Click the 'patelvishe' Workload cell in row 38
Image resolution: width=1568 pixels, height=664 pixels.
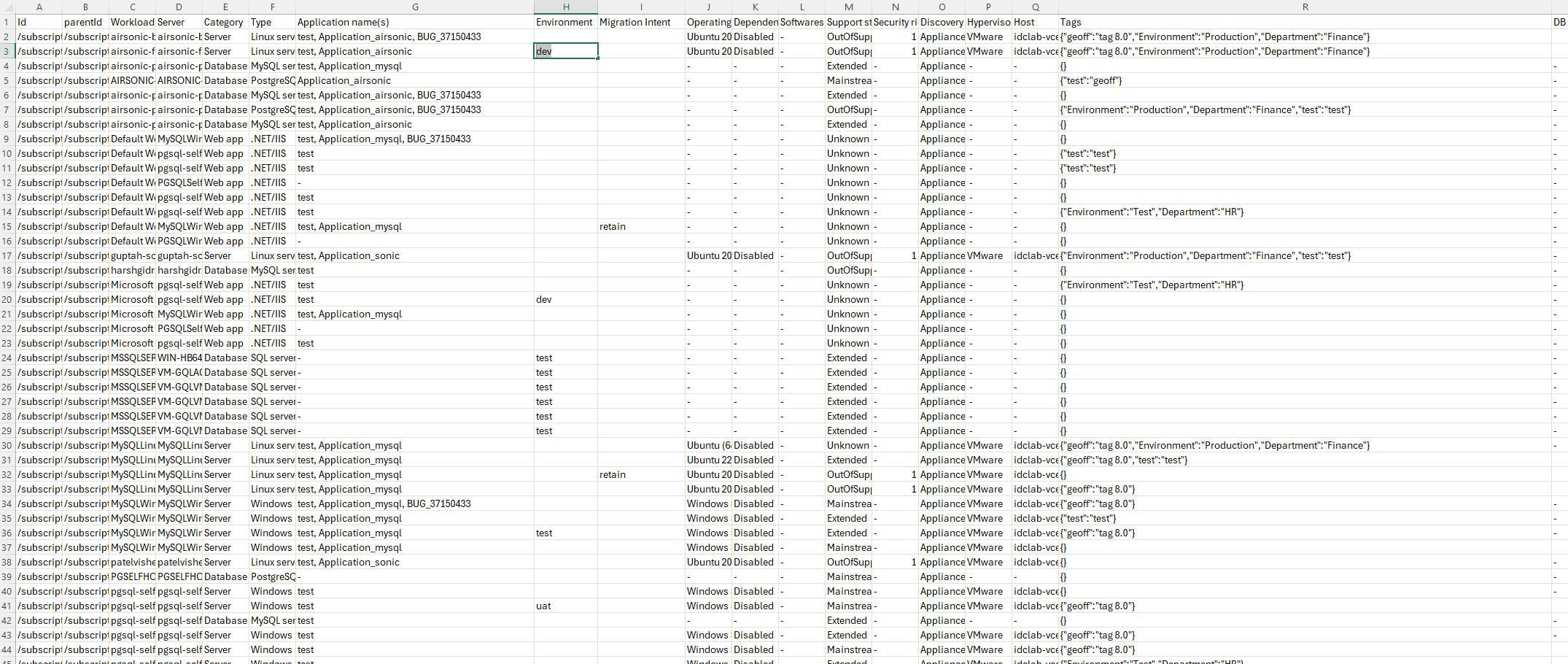click(133, 562)
